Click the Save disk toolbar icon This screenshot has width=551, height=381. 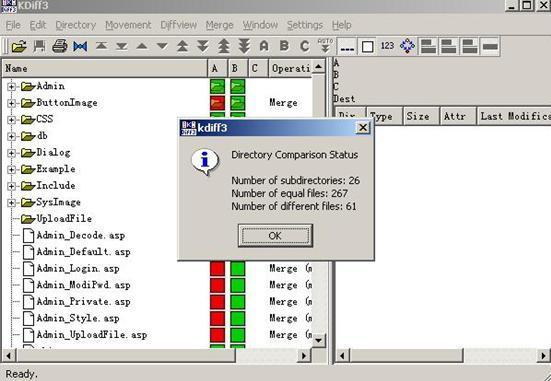tap(39, 46)
